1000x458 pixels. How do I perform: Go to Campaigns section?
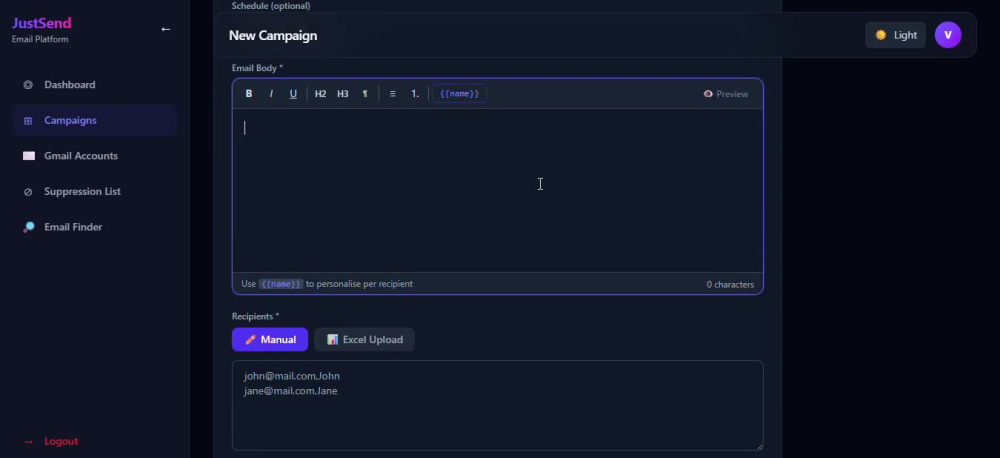[x=94, y=121]
